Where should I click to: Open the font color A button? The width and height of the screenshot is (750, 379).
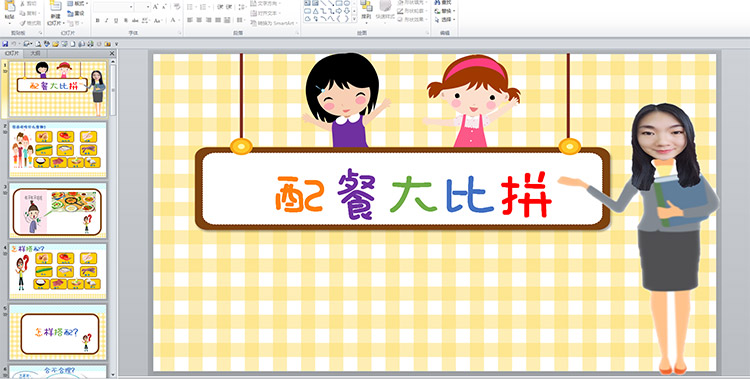coord(173,20)
